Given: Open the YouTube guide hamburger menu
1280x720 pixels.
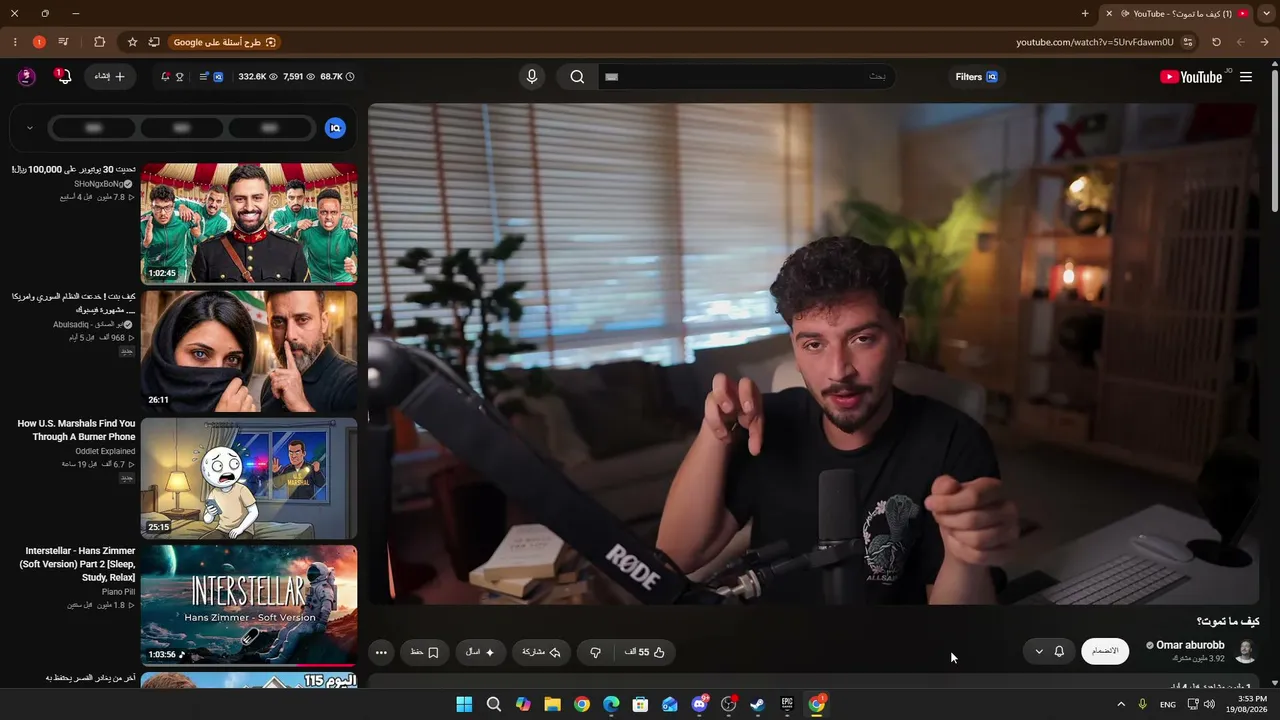Looking at the screenshot, I should (x=1246, y=77).
